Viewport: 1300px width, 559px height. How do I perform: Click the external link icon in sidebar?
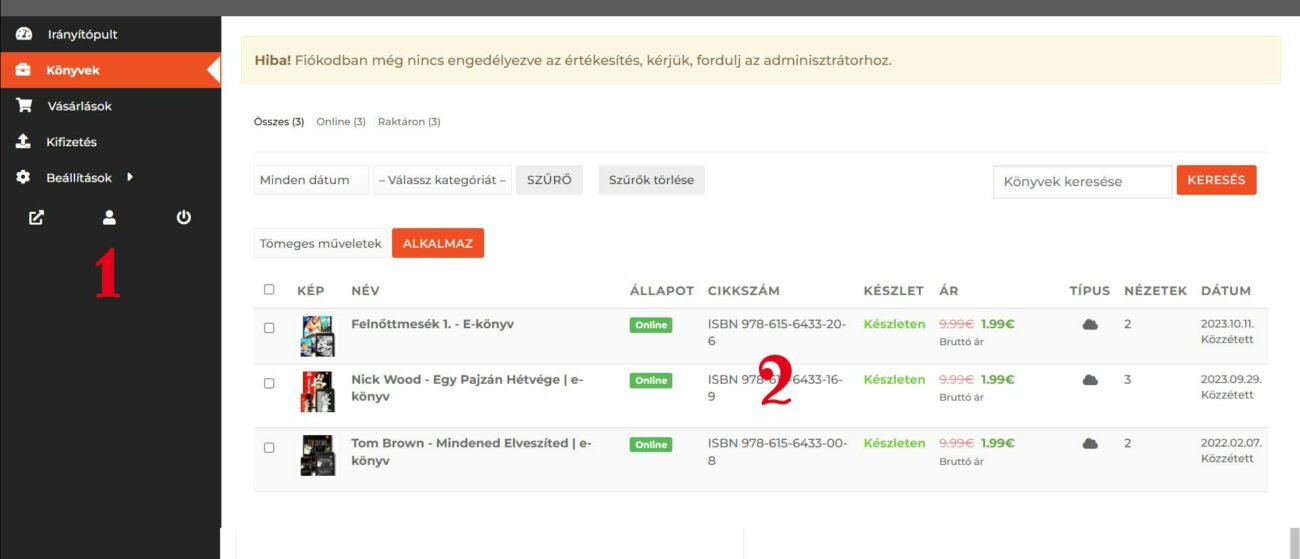(x=36, y=217)
